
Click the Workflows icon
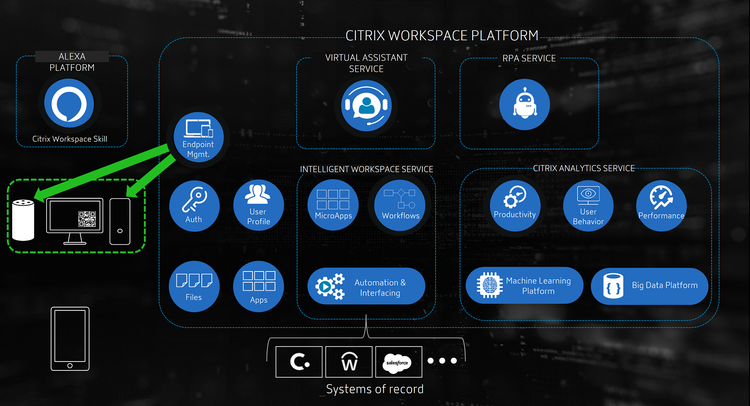[x=400, y=205]
